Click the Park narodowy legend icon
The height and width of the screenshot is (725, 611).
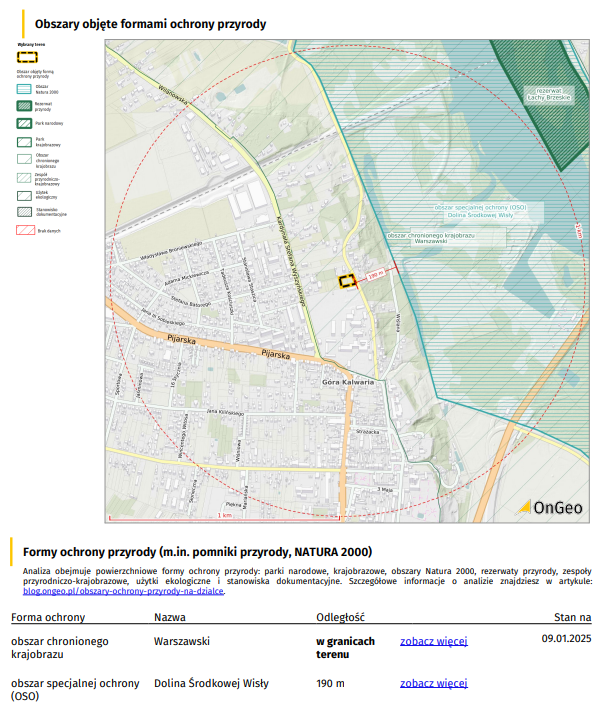(x=24, y=123)
